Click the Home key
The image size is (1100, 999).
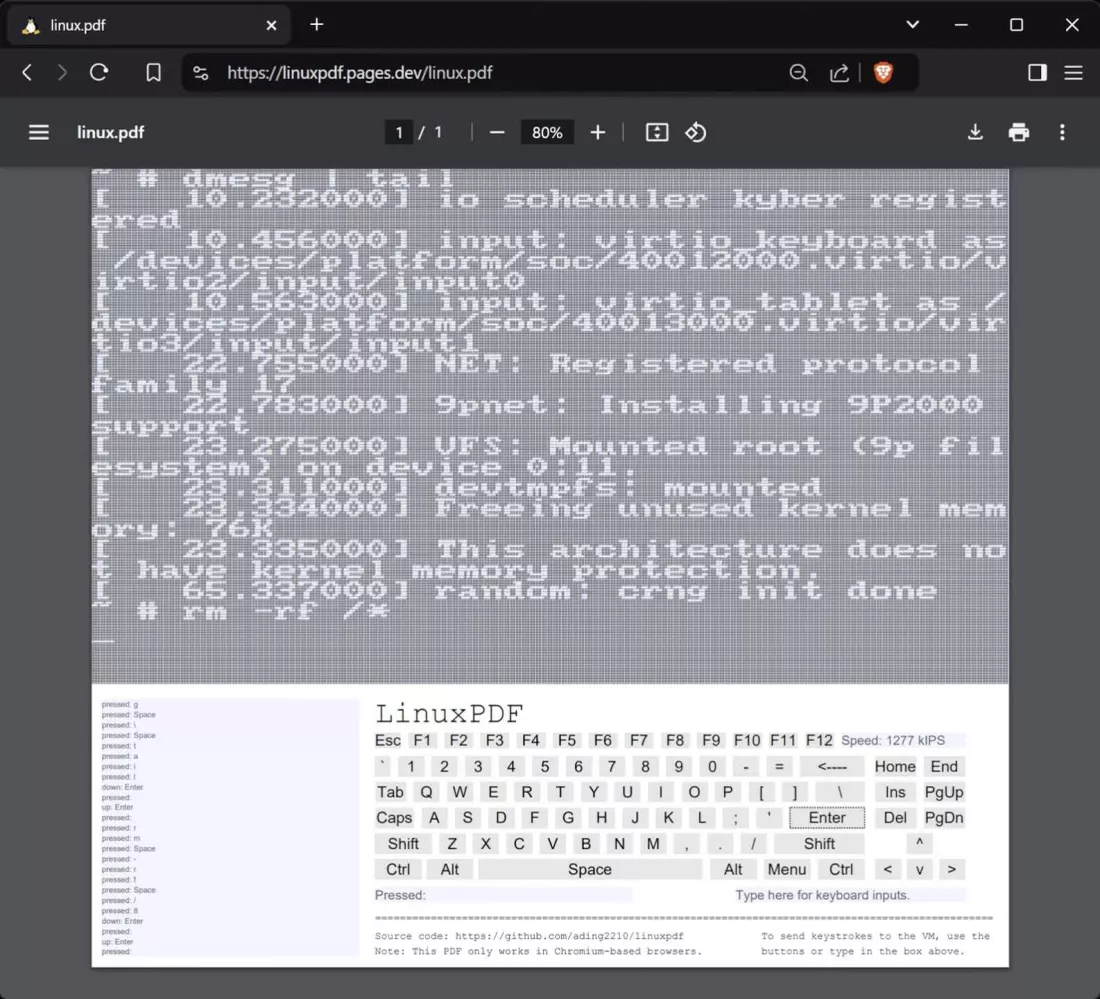coord(895,767)
